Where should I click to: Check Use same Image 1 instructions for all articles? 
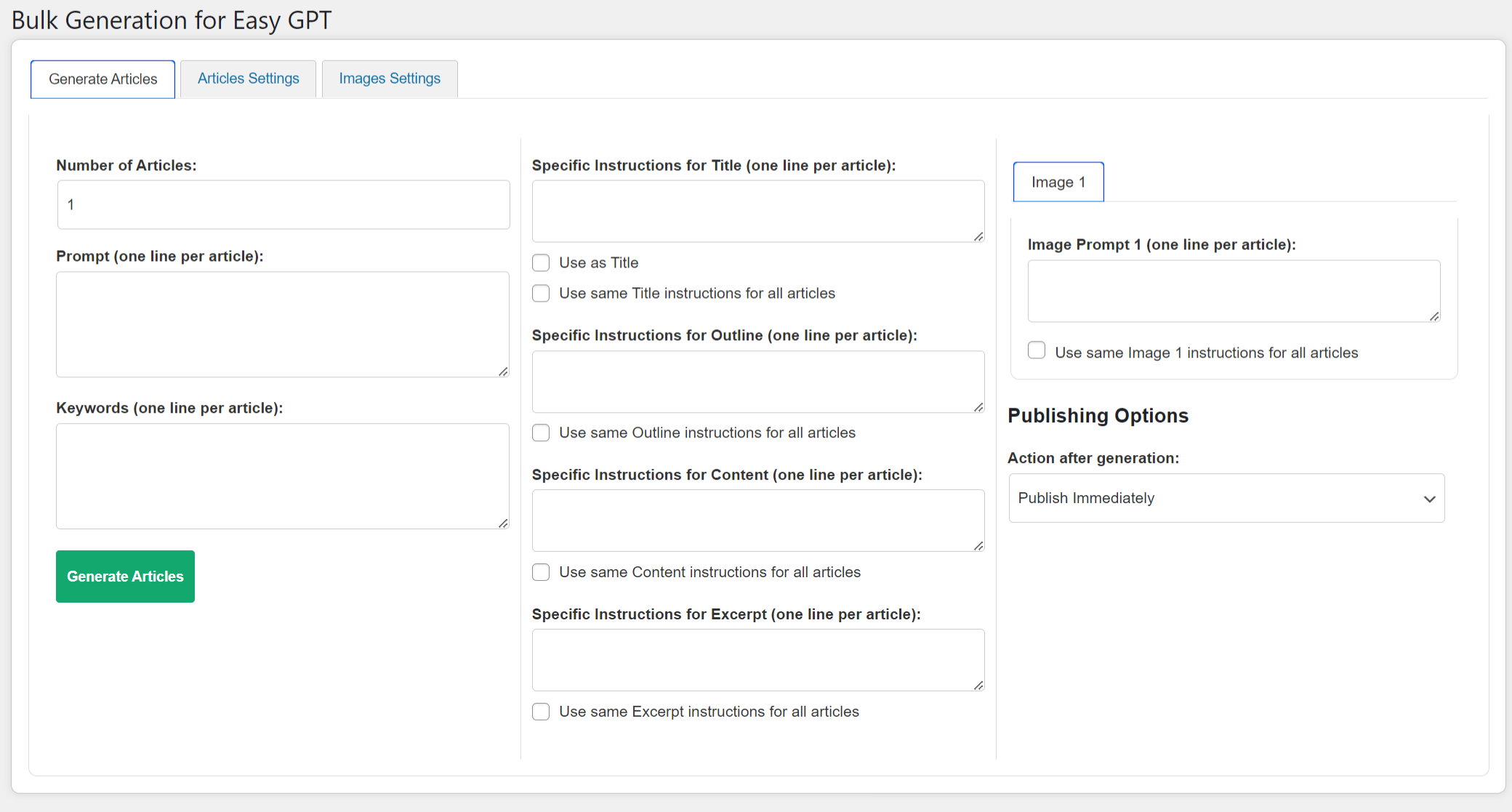coord(1037,350)
